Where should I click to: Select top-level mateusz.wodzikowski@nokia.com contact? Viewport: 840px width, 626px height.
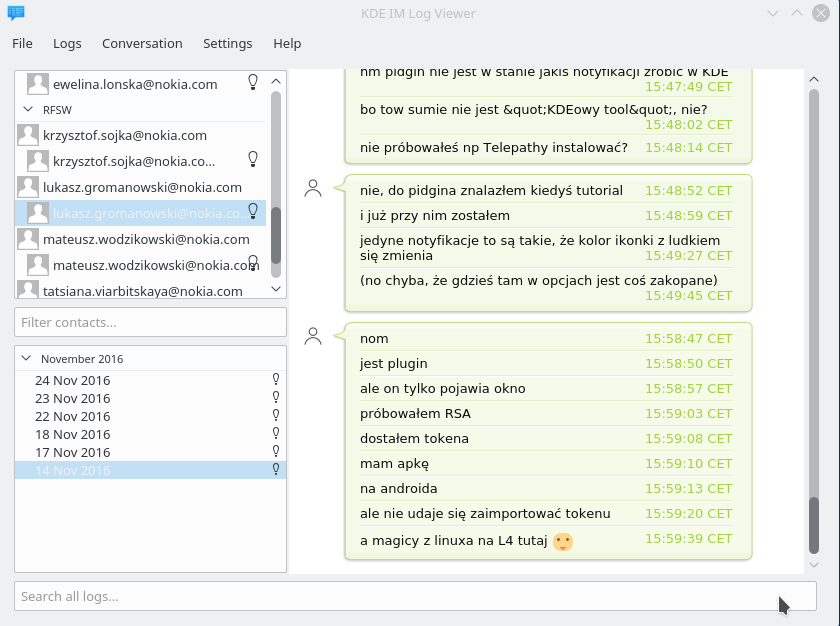click(146, 239)
